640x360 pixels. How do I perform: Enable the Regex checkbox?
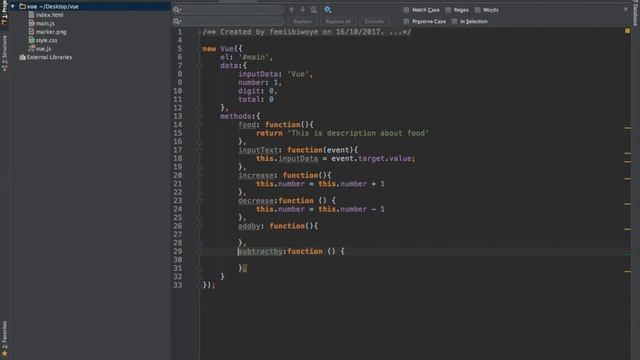[448, 10]
